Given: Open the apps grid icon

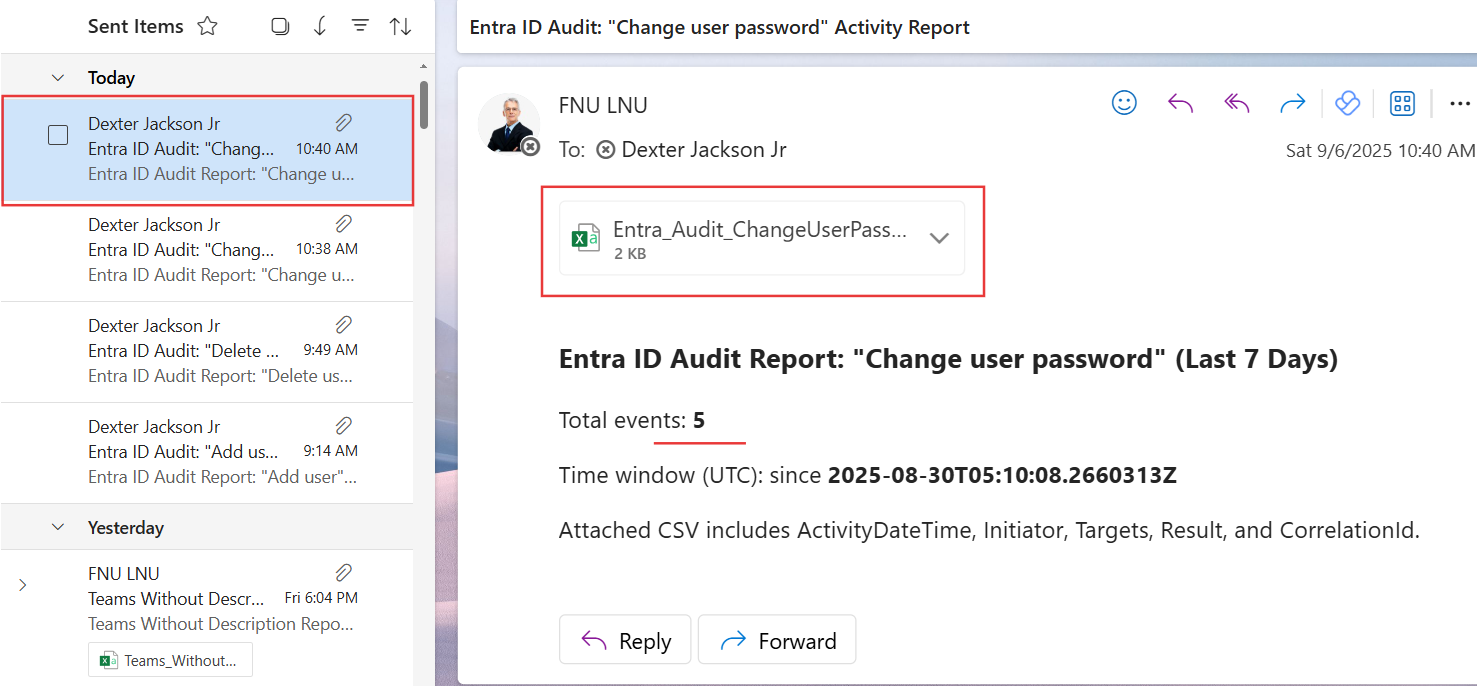Looking at the screenshot, I should click(x=1402, y=103).
